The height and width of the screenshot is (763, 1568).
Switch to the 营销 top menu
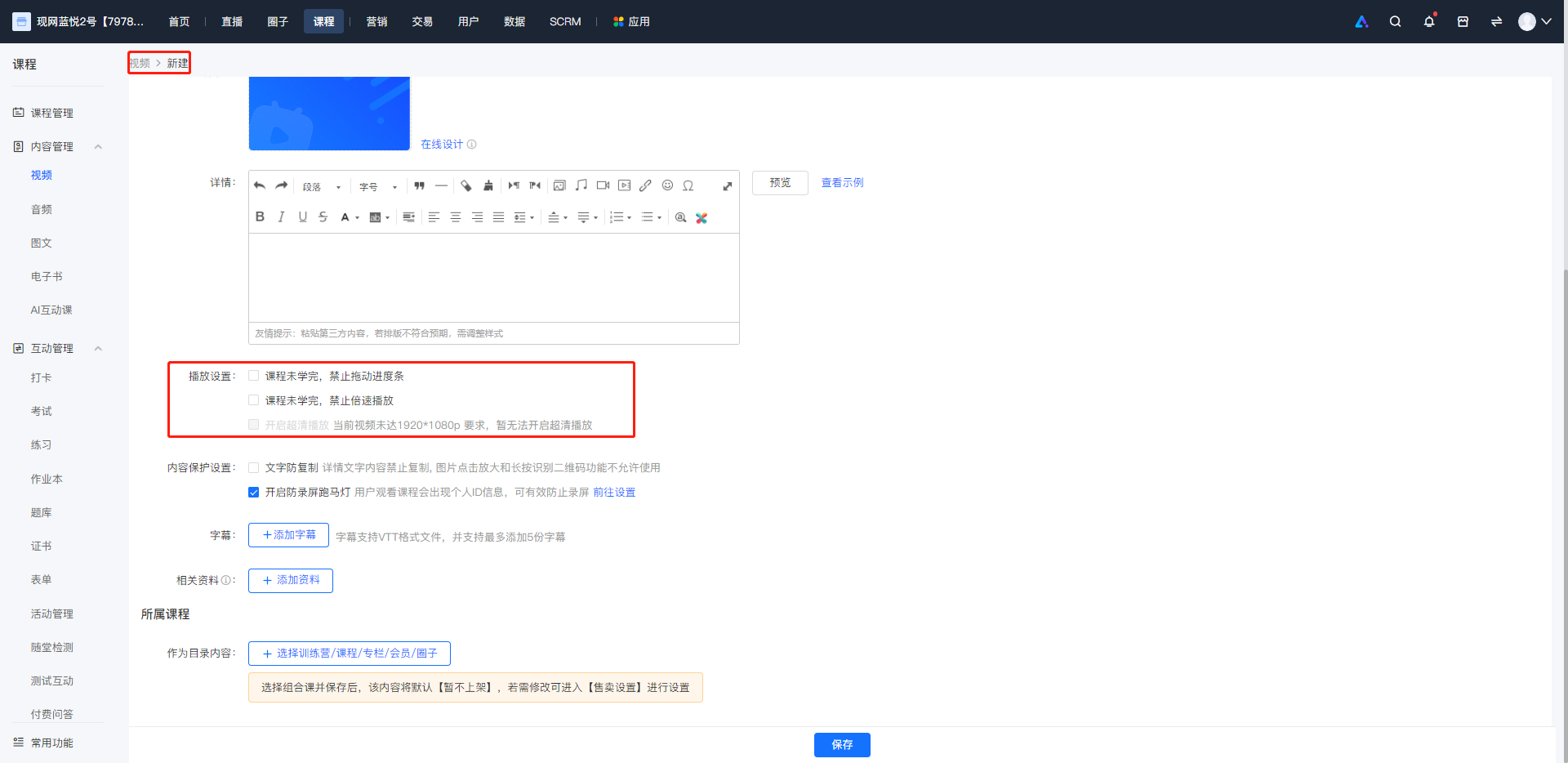click(376, 21)
